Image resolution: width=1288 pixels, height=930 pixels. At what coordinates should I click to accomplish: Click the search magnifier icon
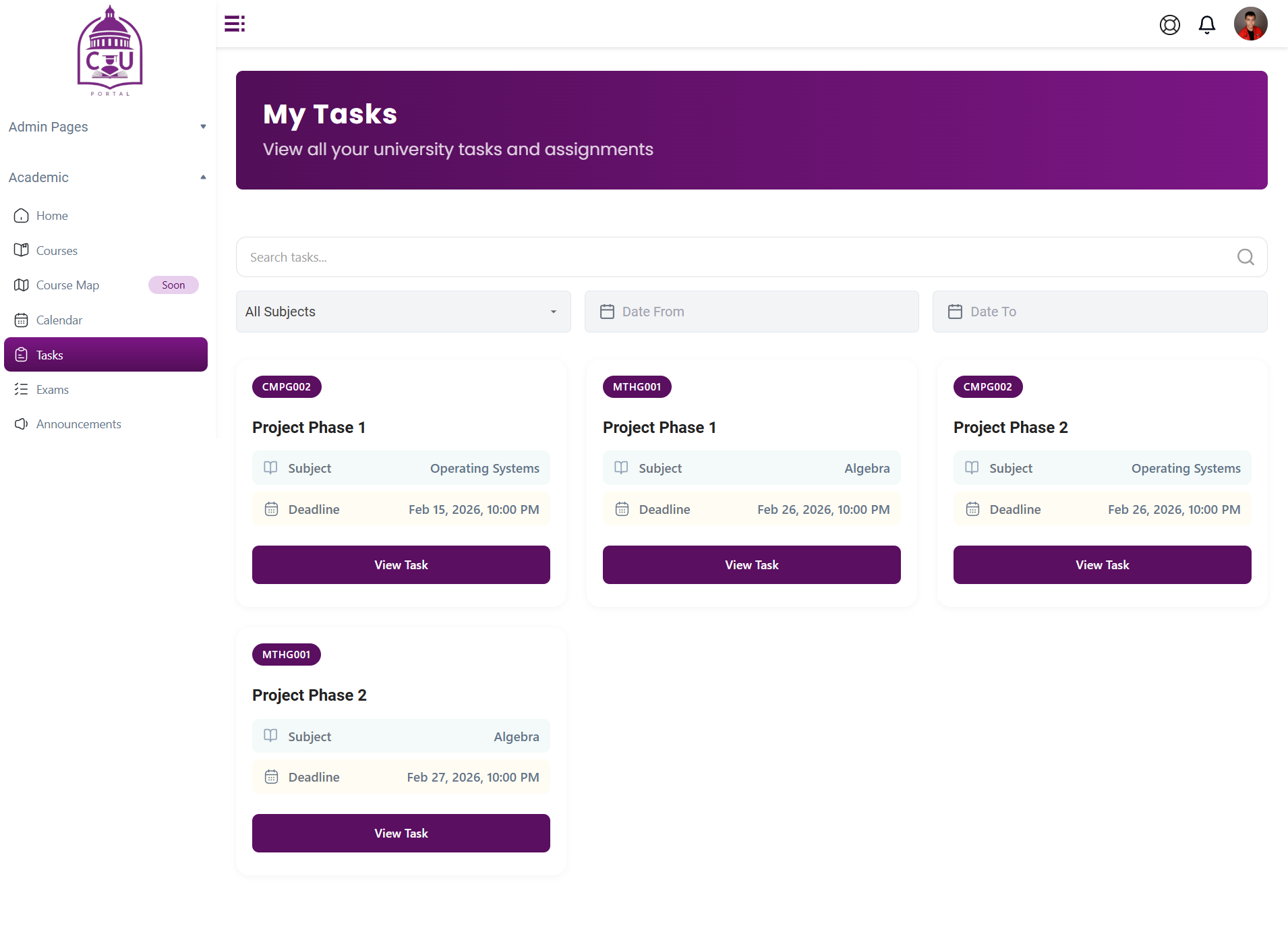pyautogui.click(x=1245, y=257)
